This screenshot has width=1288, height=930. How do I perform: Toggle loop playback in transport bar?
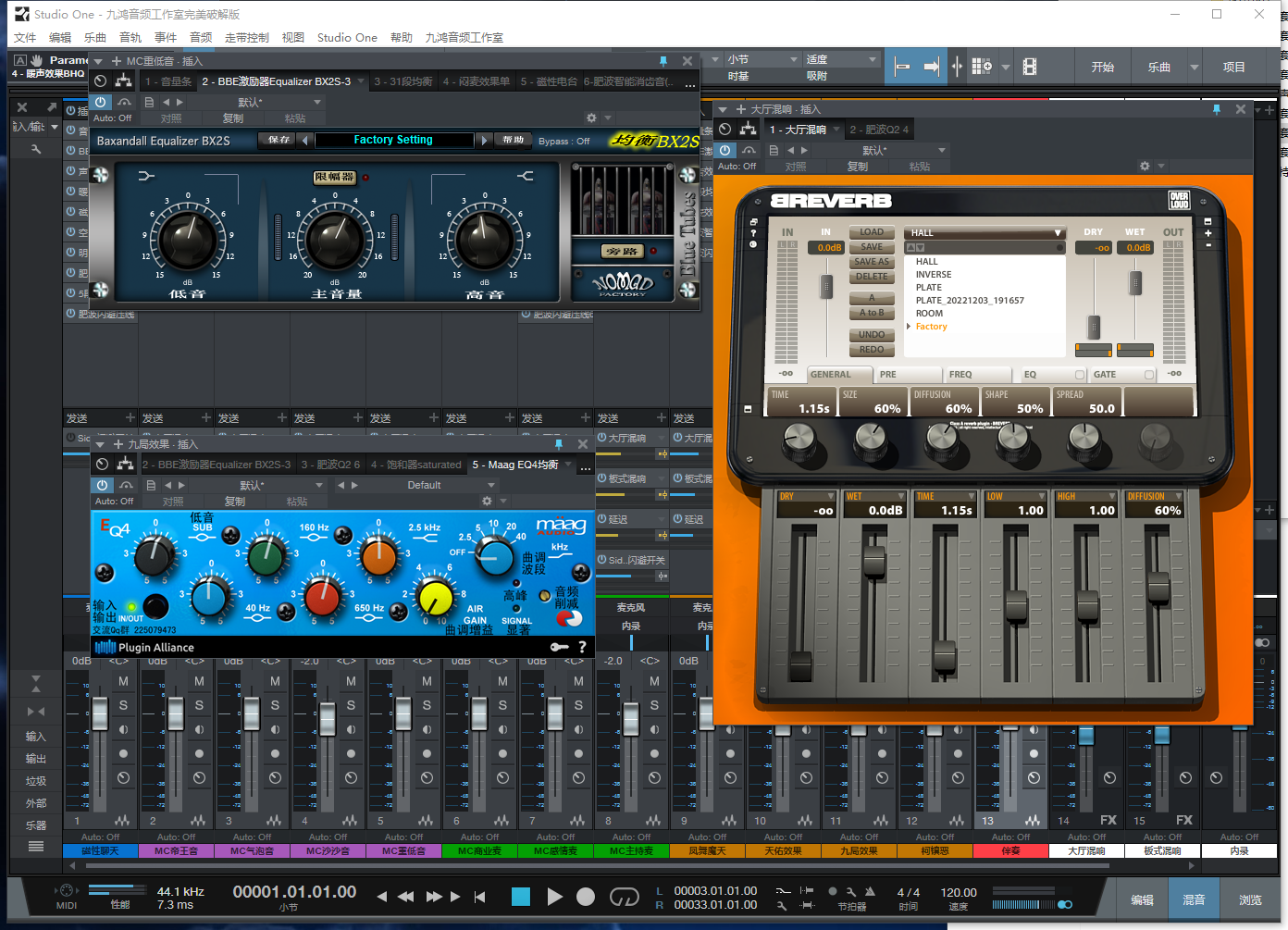click(625, 897)
